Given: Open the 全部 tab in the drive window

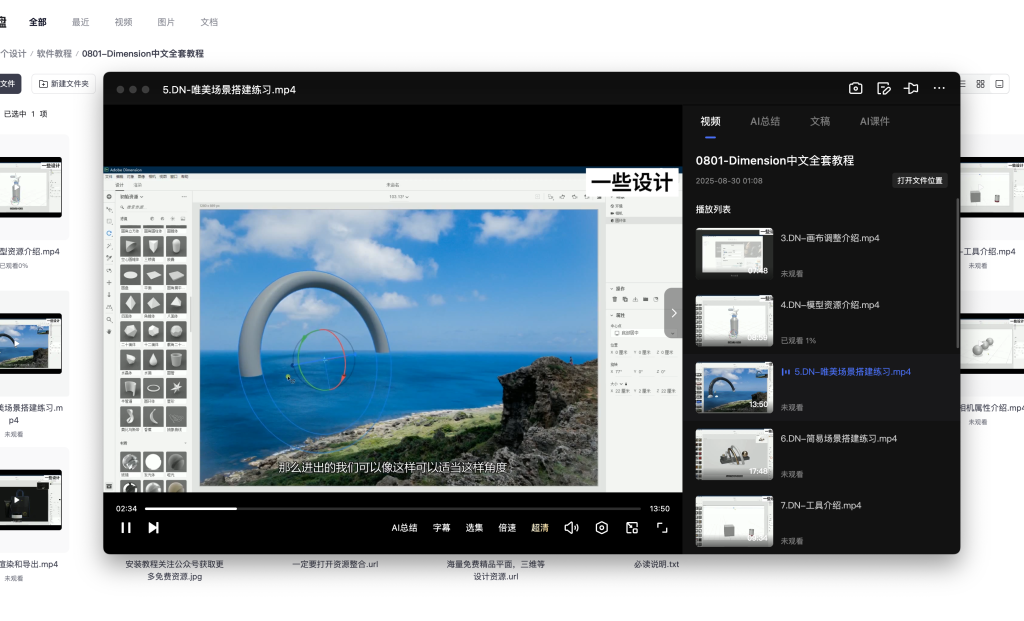Looking at the screenshot, I should point(38,22).
